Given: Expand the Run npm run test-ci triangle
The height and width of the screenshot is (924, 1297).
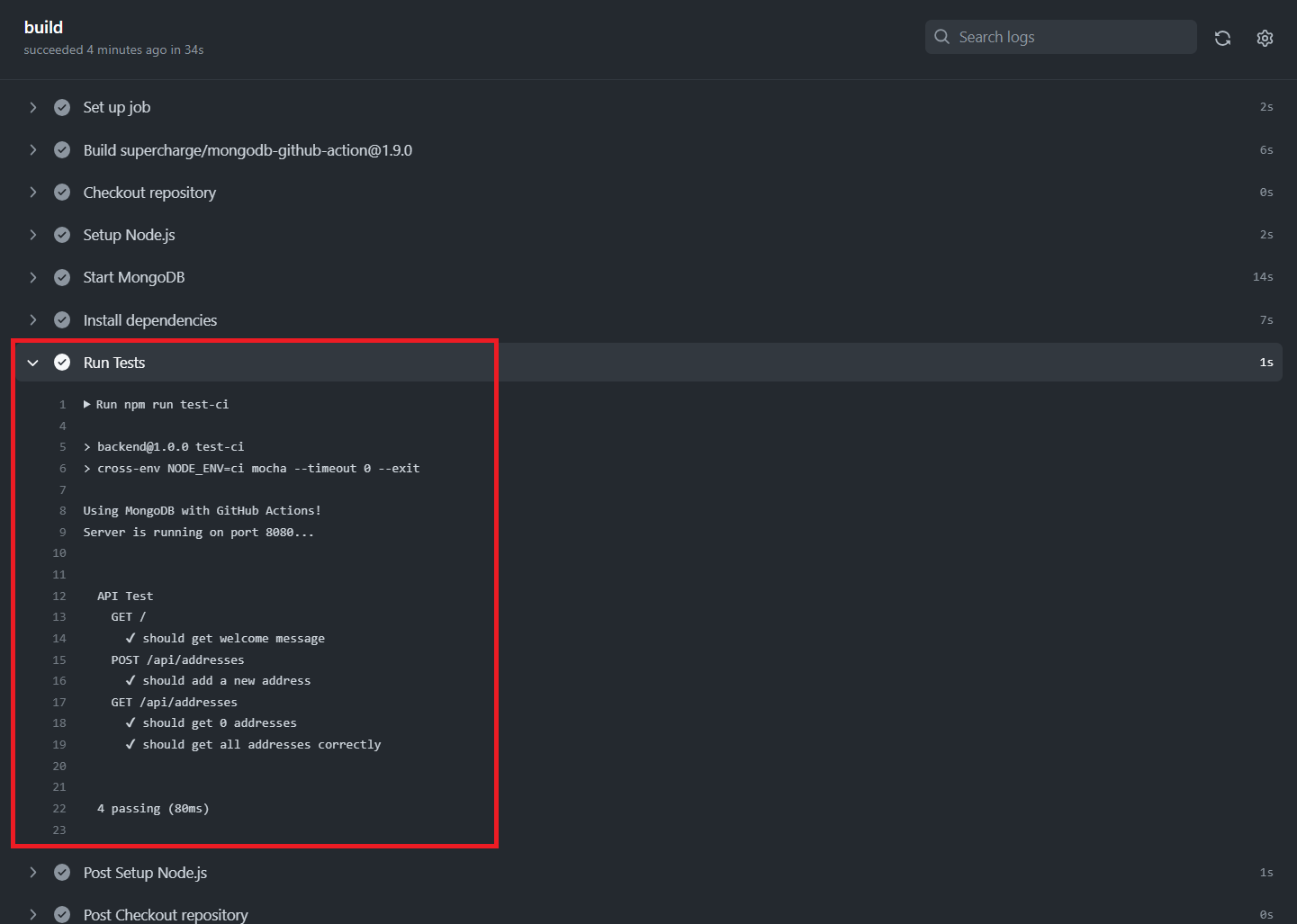Looking at the screenshot, I should click(x=87, y=405).
